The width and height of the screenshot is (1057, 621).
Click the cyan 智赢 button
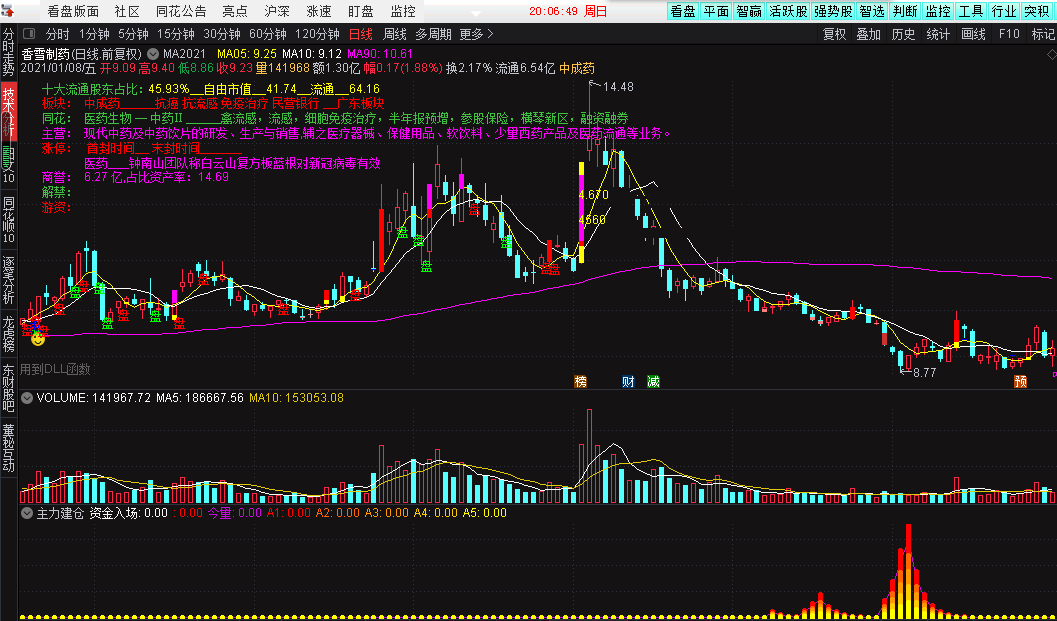click(749, 11)
